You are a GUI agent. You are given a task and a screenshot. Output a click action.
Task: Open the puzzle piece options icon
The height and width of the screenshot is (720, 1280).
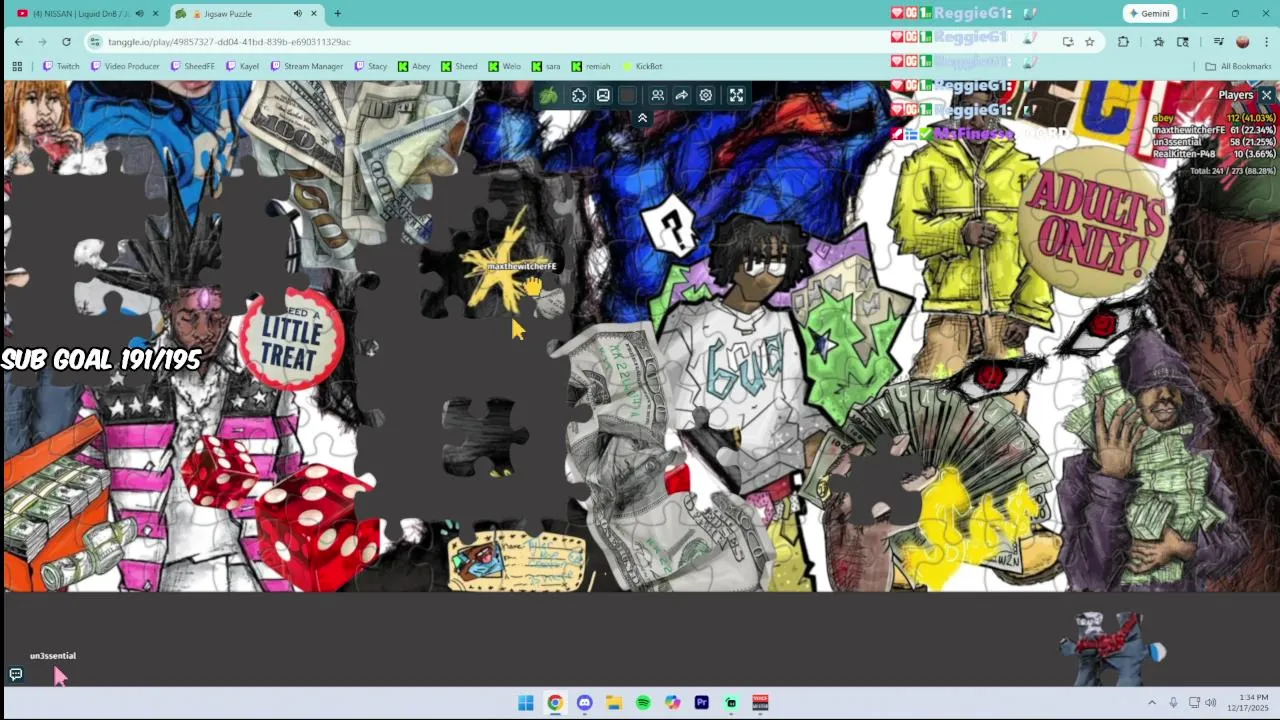579,95
